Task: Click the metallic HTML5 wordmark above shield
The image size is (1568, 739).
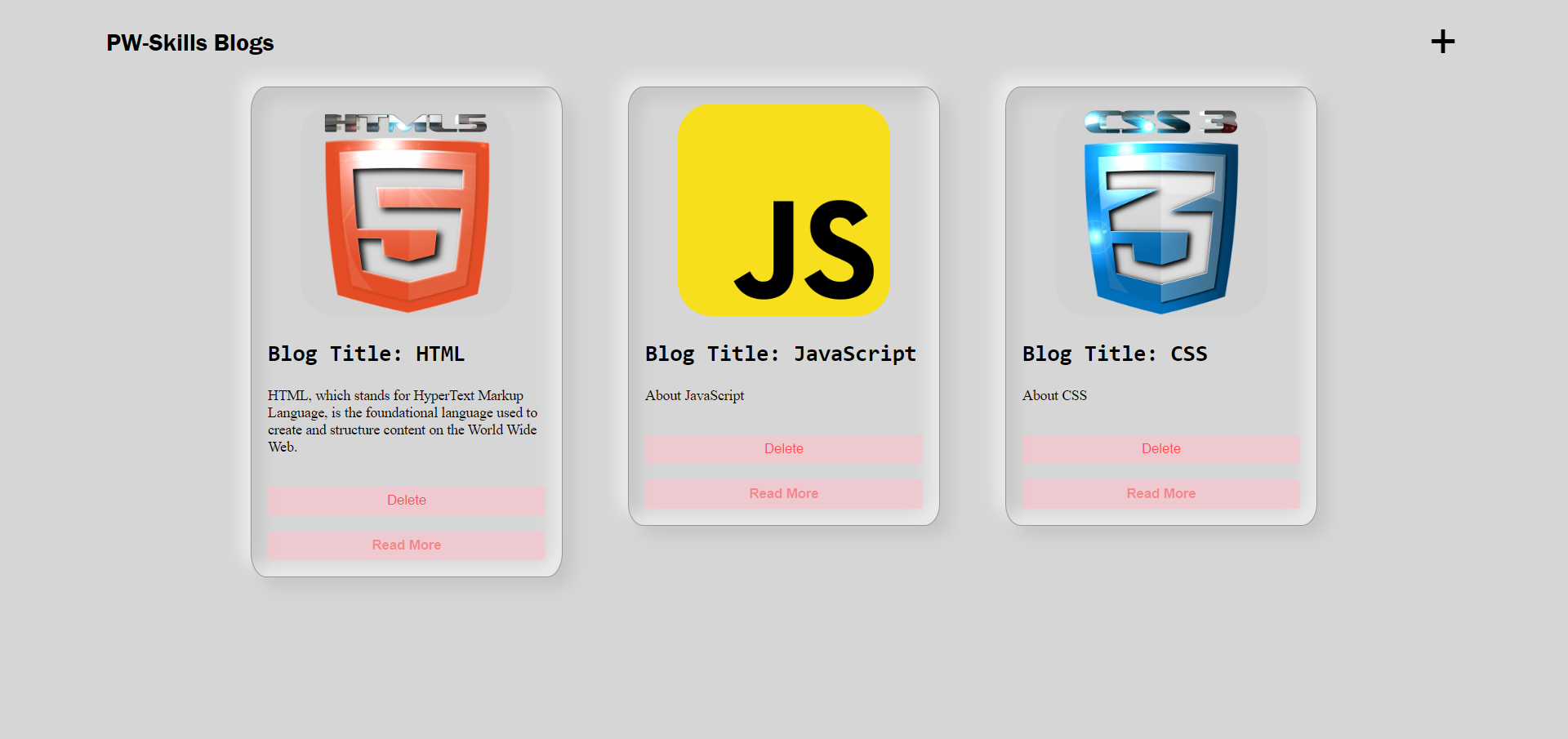Action: pyautogui.click(x=406, y=123)
